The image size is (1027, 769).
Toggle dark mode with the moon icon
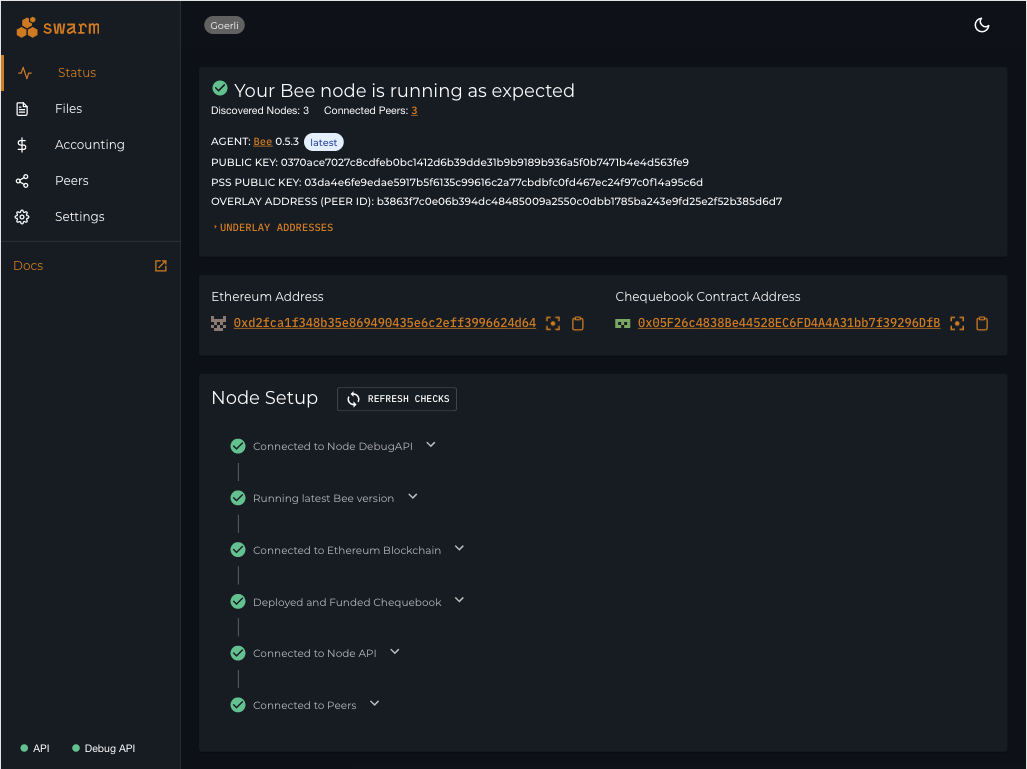point(982,25)
